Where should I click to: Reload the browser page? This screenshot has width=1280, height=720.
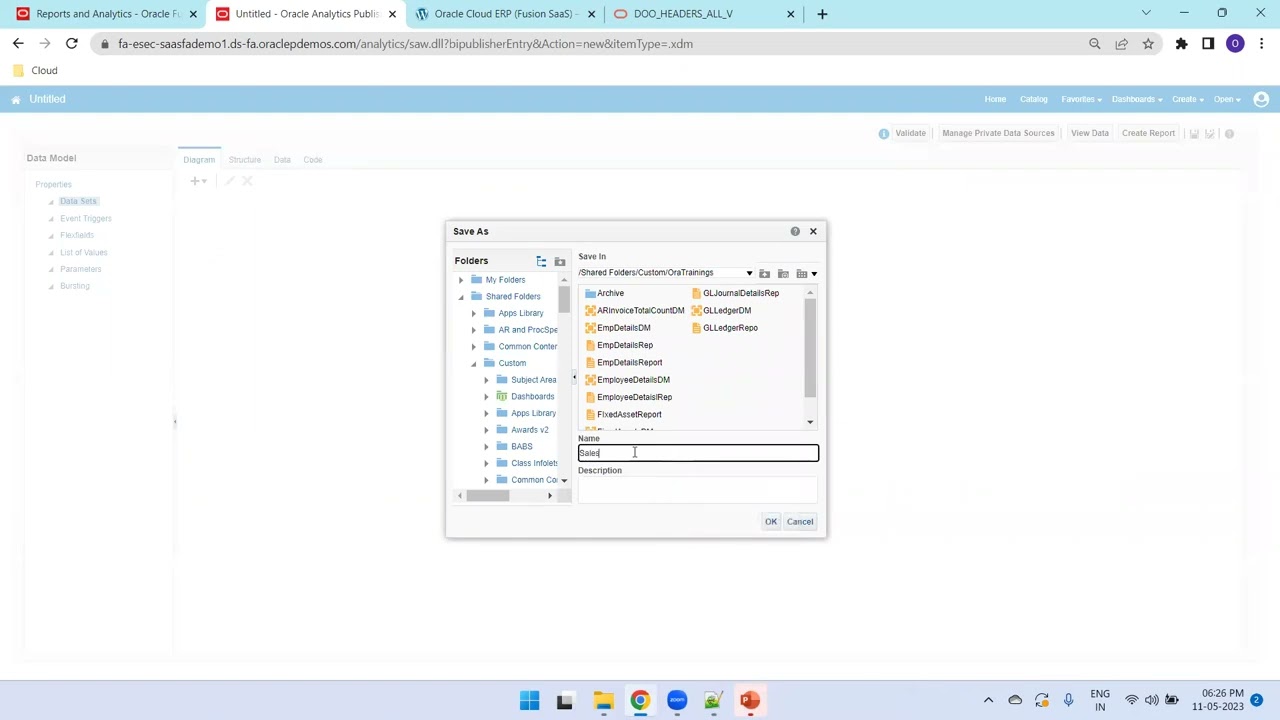[x=72, y=44]
